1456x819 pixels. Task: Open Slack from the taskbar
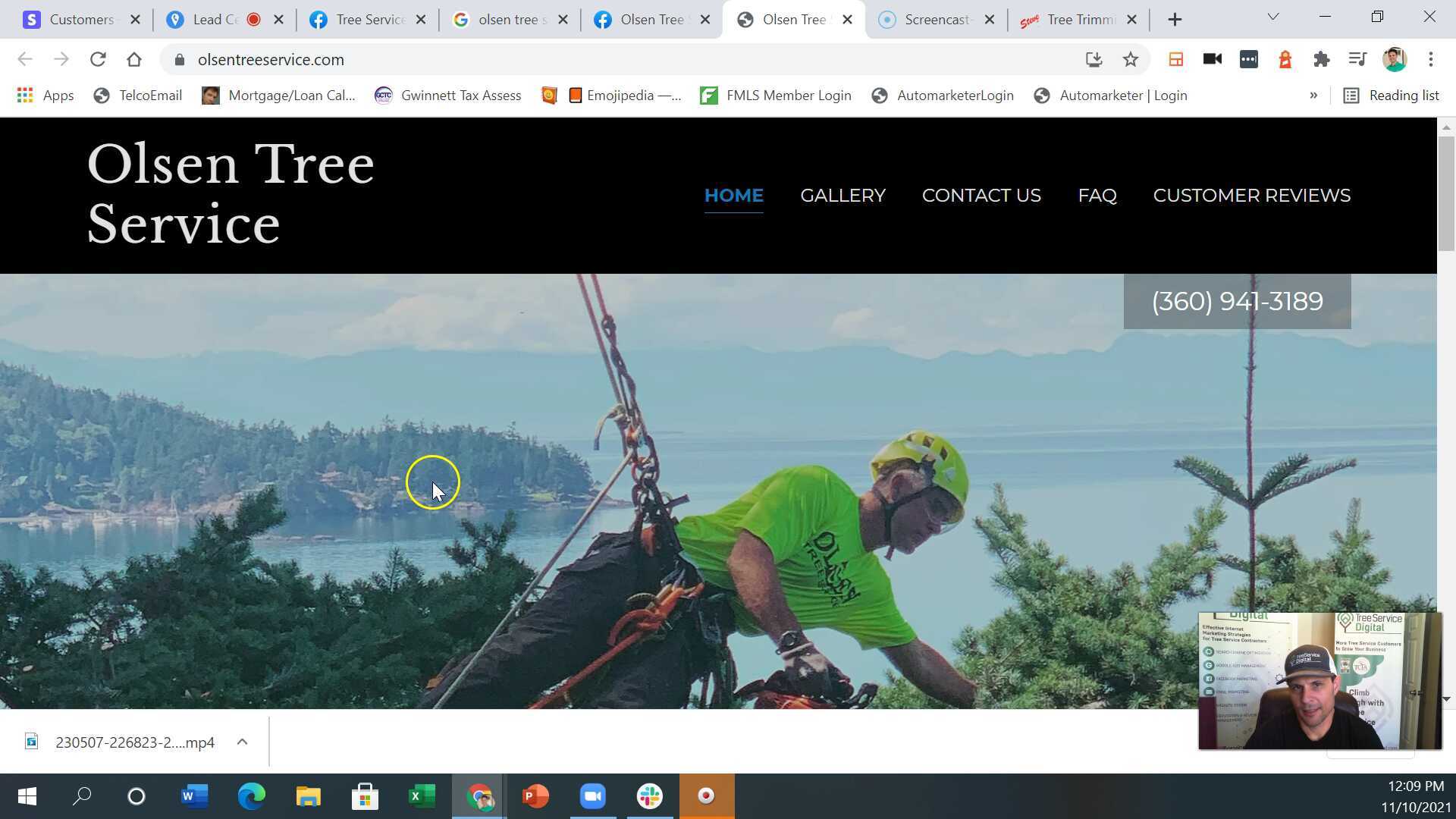coord(650,796)
